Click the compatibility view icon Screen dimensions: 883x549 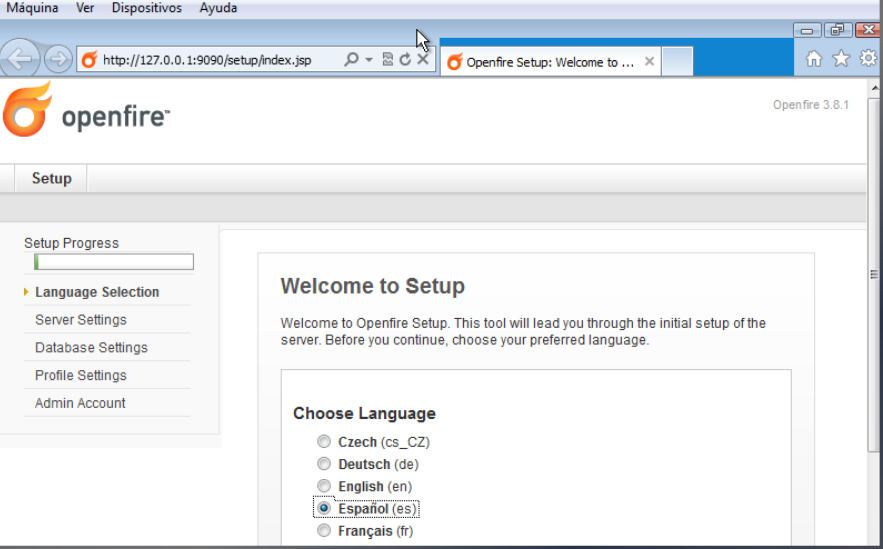[x=388, y=60]
